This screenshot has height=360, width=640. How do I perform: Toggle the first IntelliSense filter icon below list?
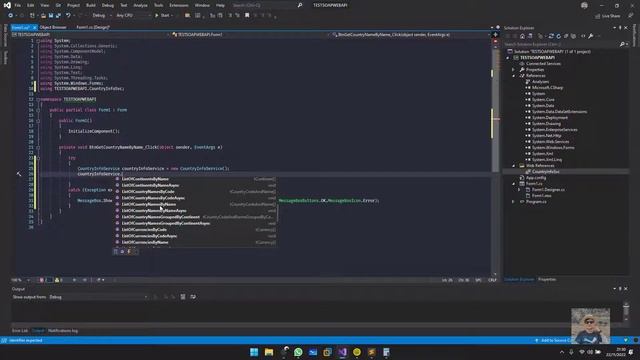click(116, 251)
